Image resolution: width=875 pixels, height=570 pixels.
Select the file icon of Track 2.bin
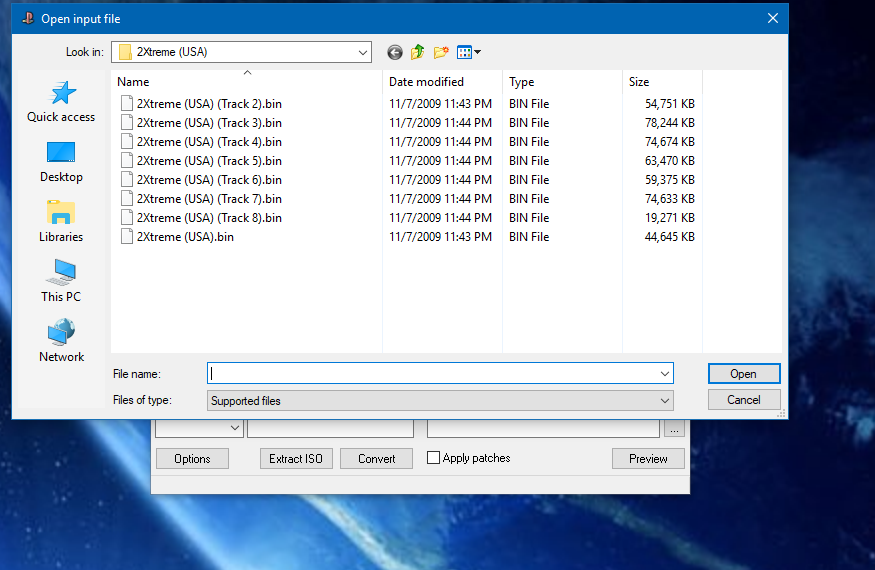127,104
